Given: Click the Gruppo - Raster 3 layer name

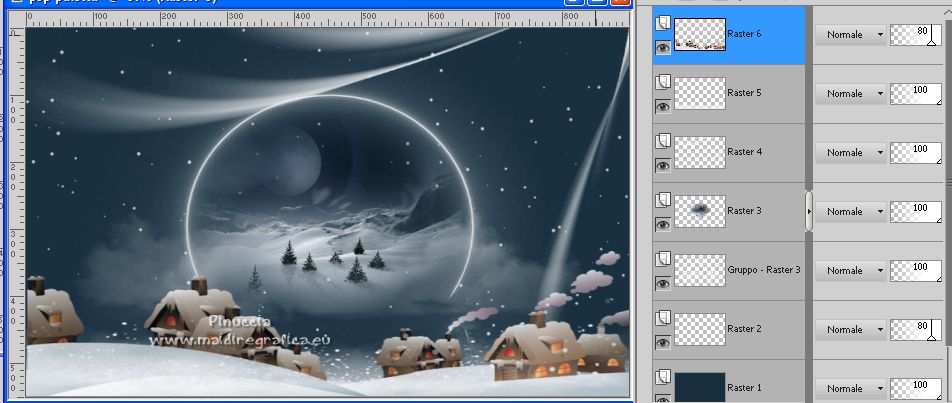Looking at the screenshot, I should tap(764, 269).
